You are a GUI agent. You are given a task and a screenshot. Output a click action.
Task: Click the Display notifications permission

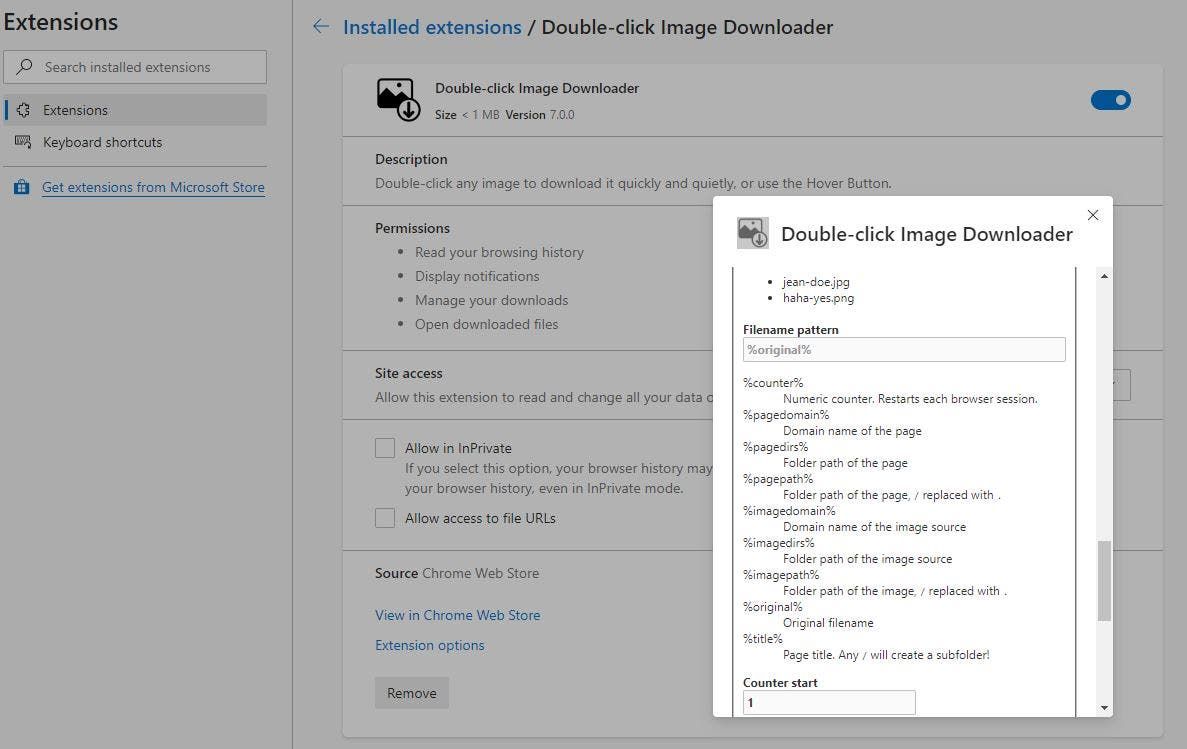[x=477, y=276]
